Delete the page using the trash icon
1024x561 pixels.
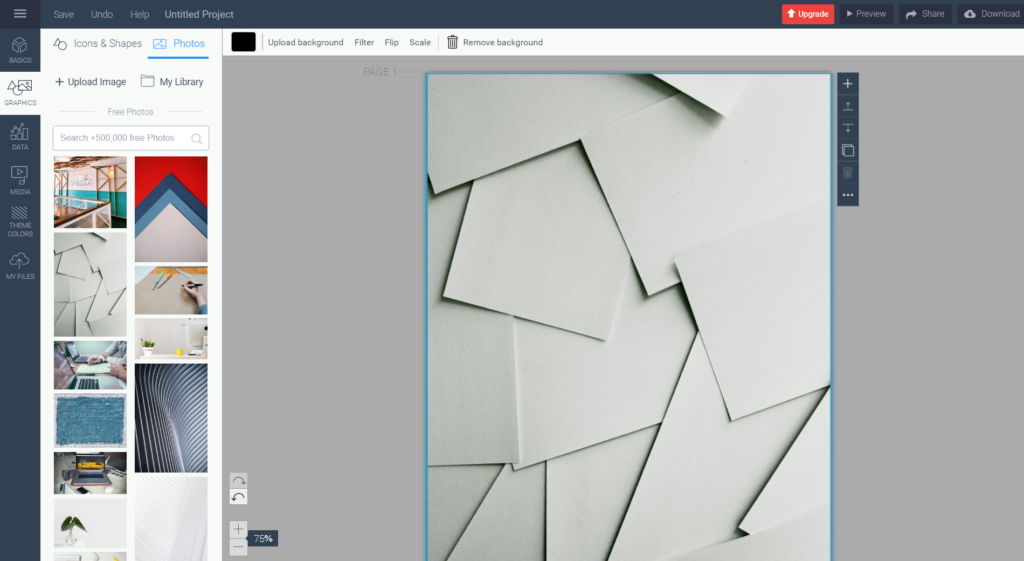[x=848, y=172]
